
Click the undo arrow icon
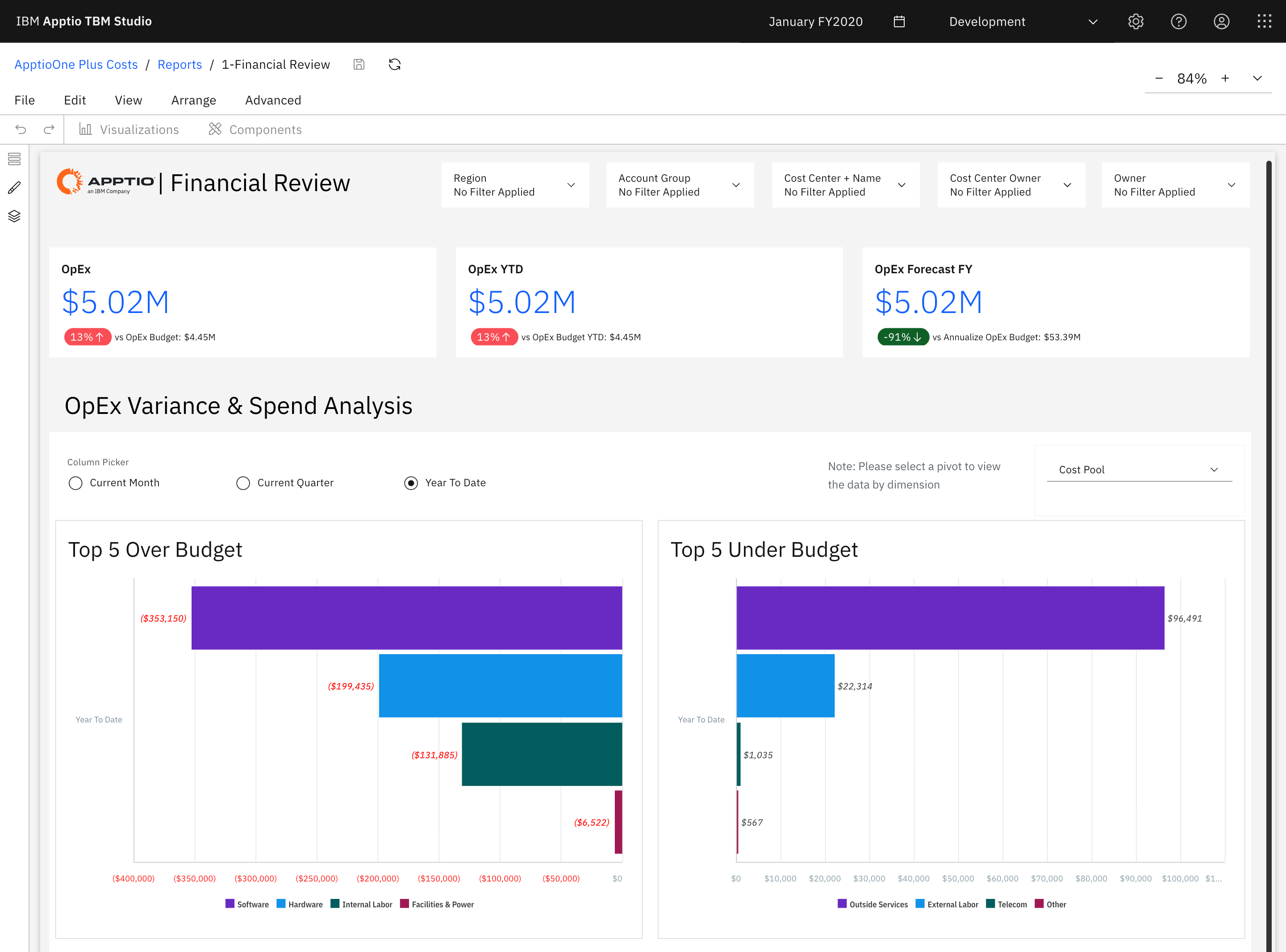tap(21, 129)
